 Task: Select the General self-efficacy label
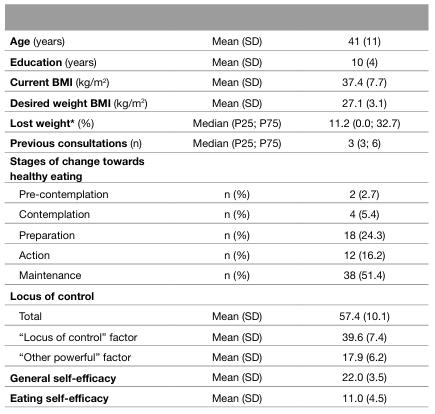coord(63,378)
